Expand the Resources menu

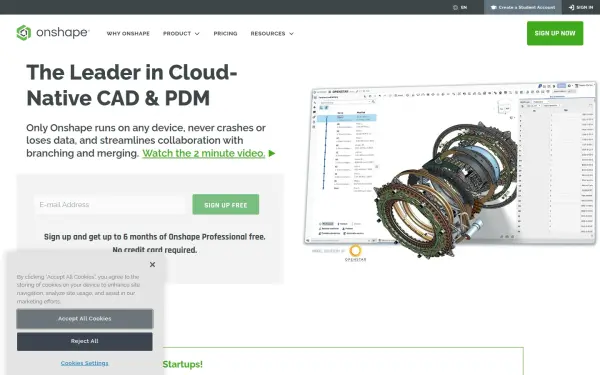272,34
